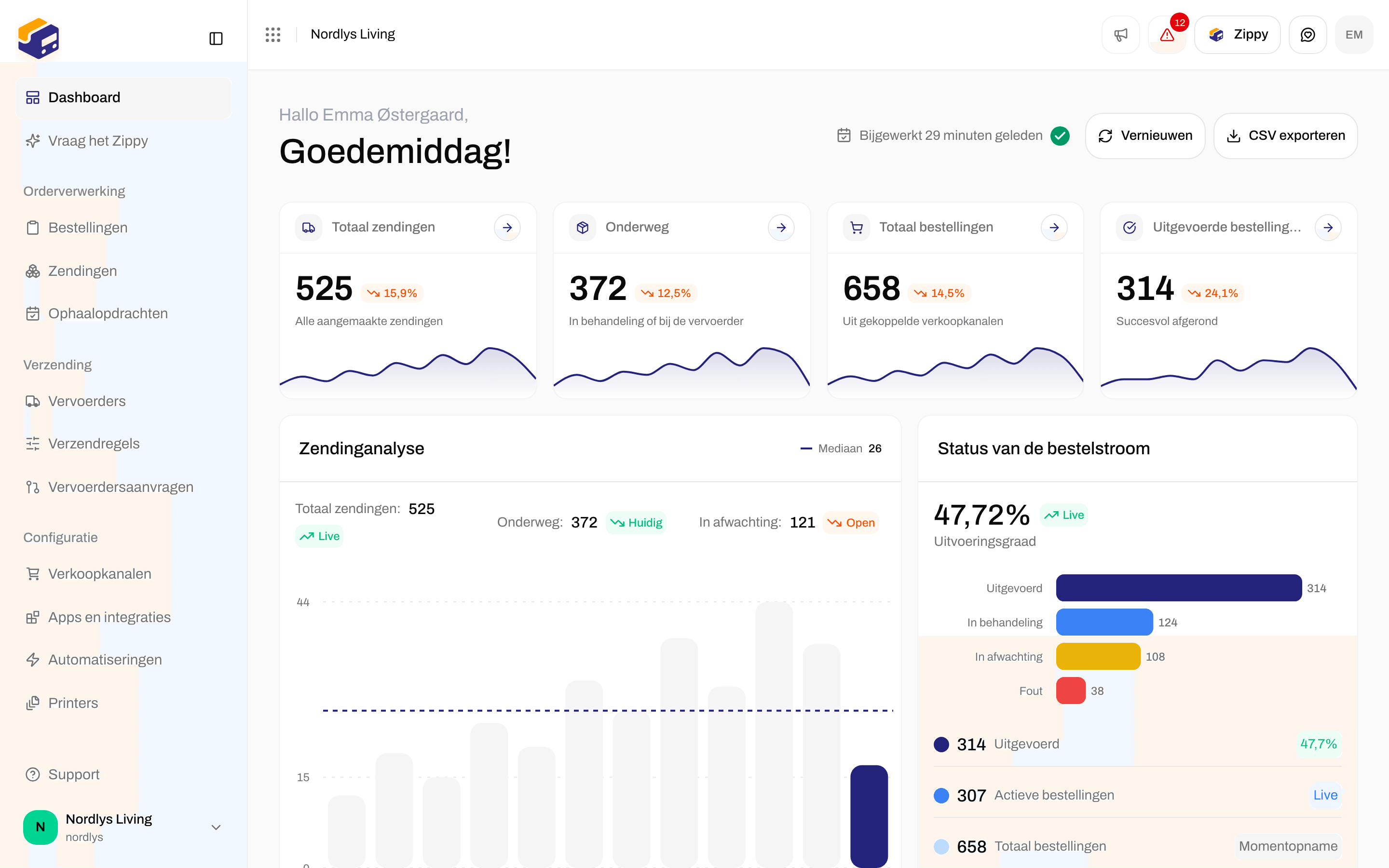Image resolution: width=1389 pixels, height=868 pixels.
Task: Open the announcements megaphone icon
Action: click(1120, 35)
